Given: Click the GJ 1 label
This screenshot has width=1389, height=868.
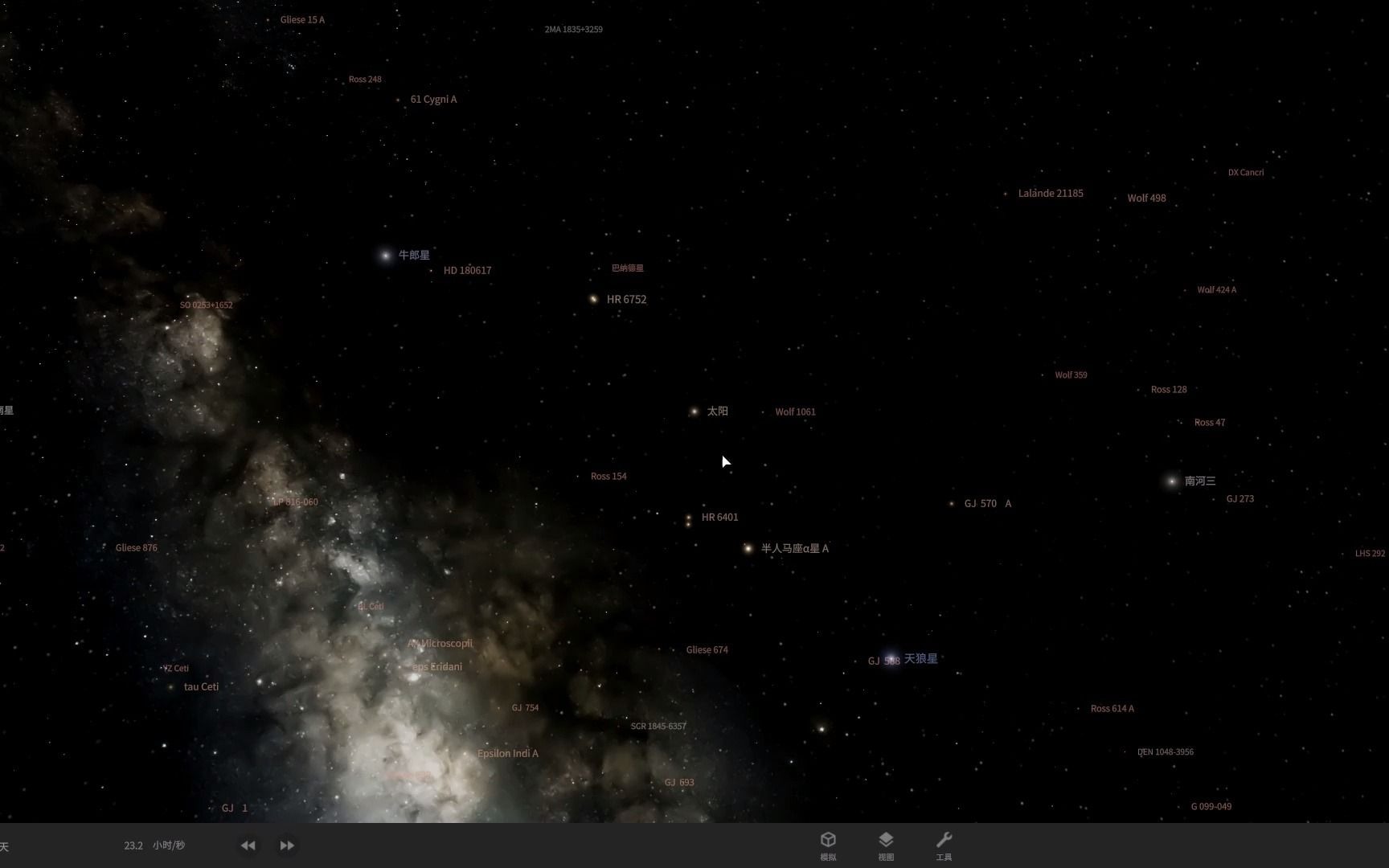Looking at the screenshot, I should coord(234,809).
